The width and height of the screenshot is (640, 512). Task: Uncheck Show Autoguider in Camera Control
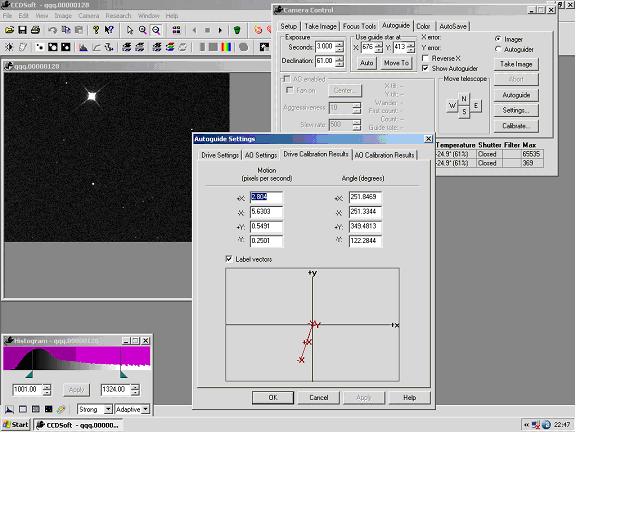click(425, 68)
